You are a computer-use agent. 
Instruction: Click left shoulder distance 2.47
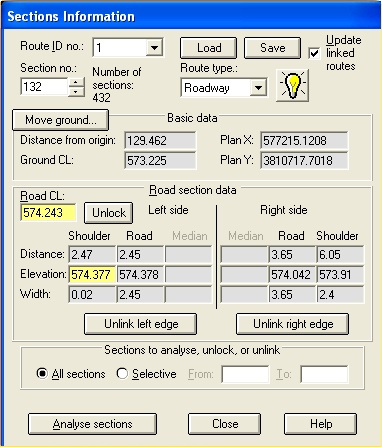point(92,255)
